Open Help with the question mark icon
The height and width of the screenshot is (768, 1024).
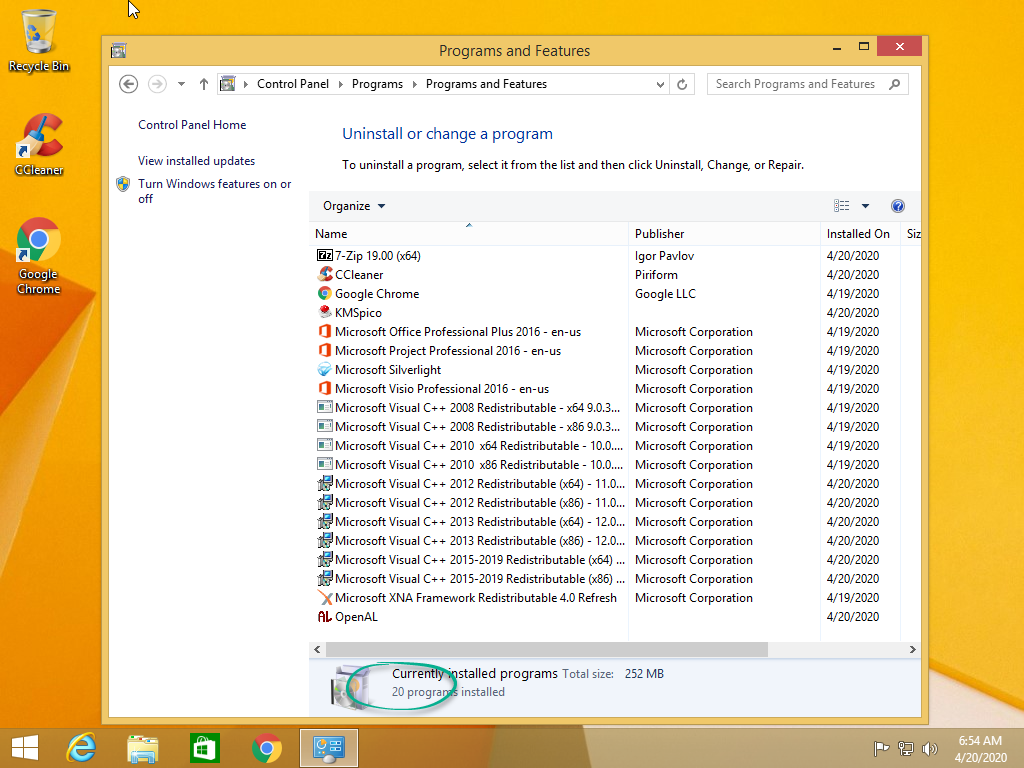coord(898,206)
